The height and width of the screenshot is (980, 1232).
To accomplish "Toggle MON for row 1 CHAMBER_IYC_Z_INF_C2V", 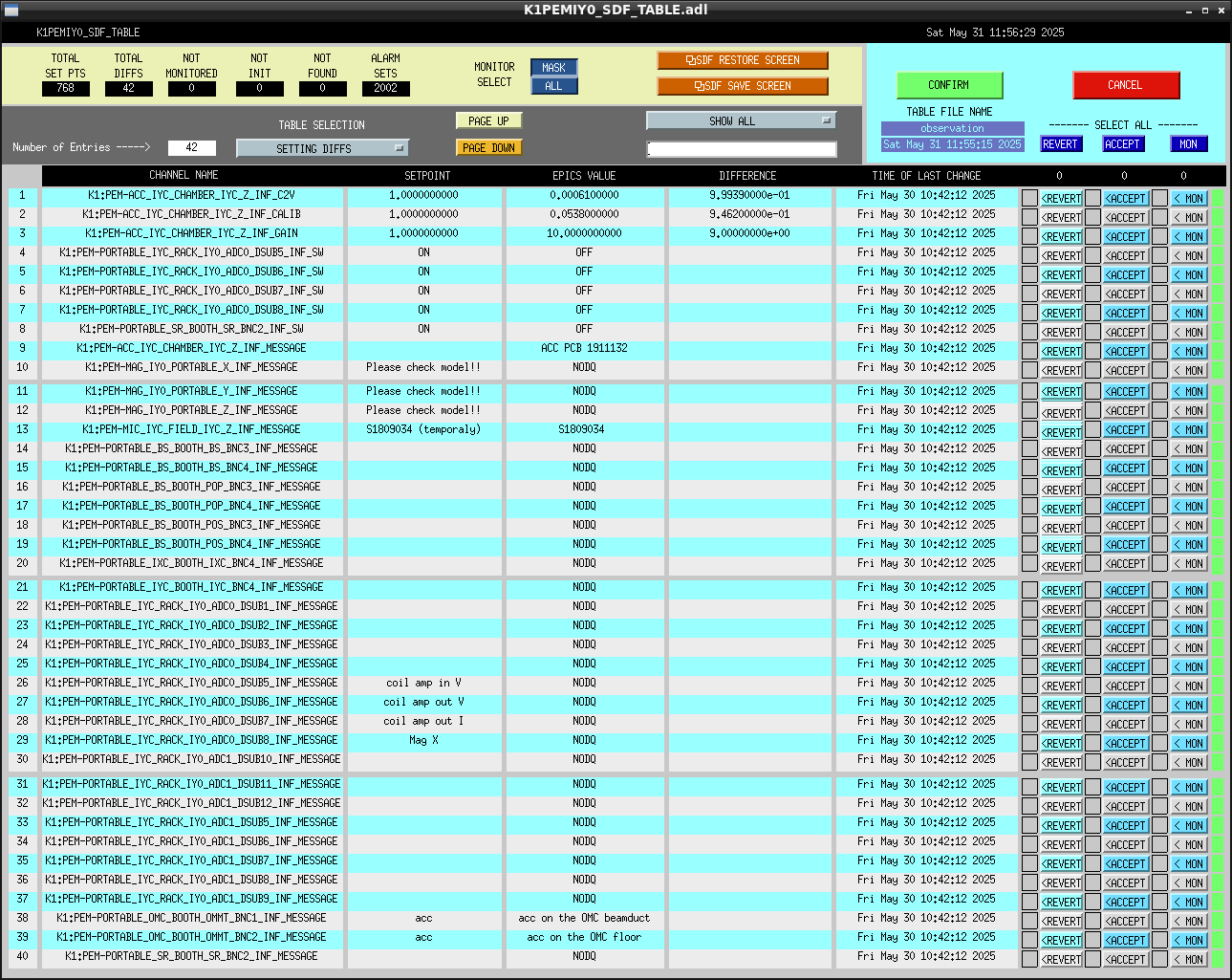I will click(1189, 199).
